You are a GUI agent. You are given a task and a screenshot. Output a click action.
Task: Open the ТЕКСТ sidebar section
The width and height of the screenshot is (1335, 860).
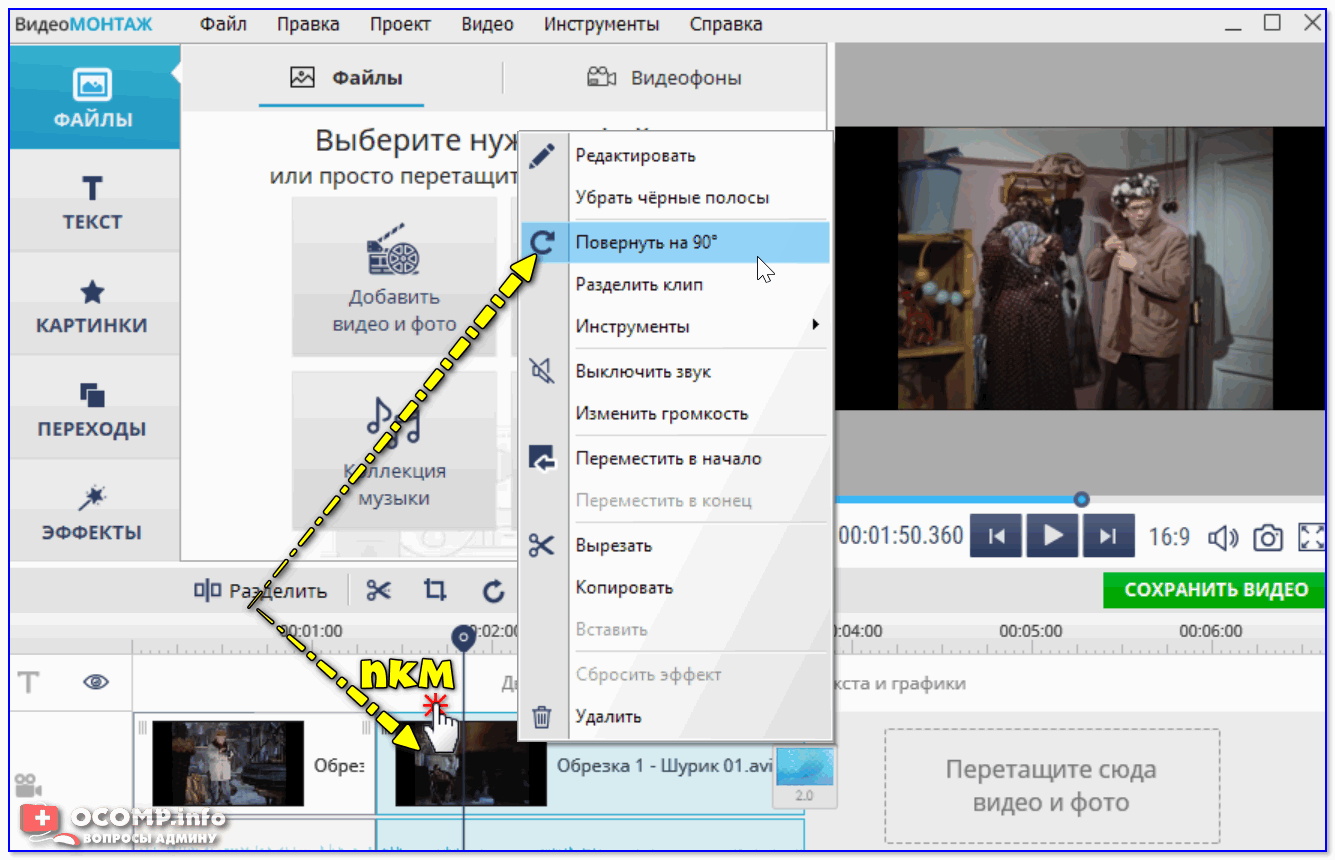94,201
